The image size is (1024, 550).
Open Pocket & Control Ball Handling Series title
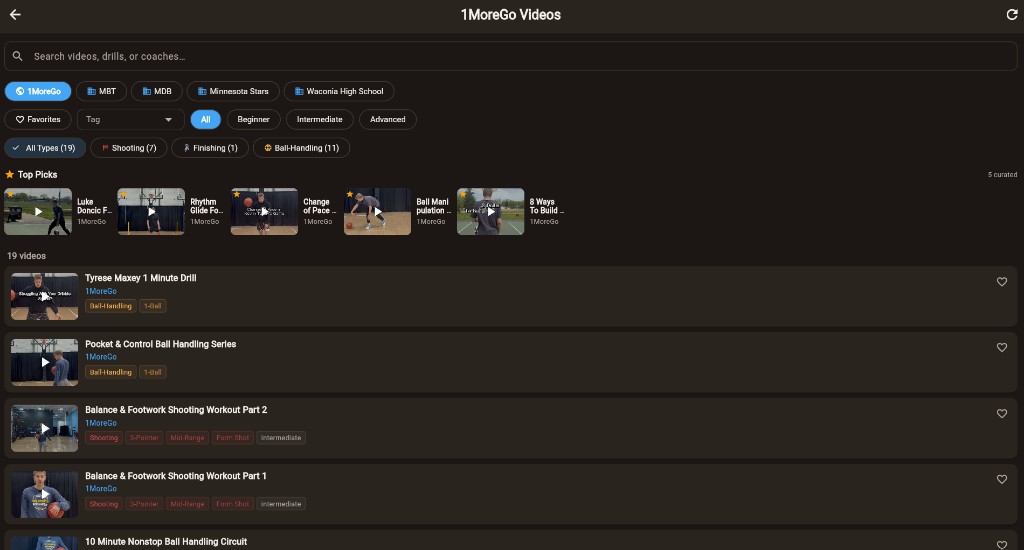(x=161, y=344)
